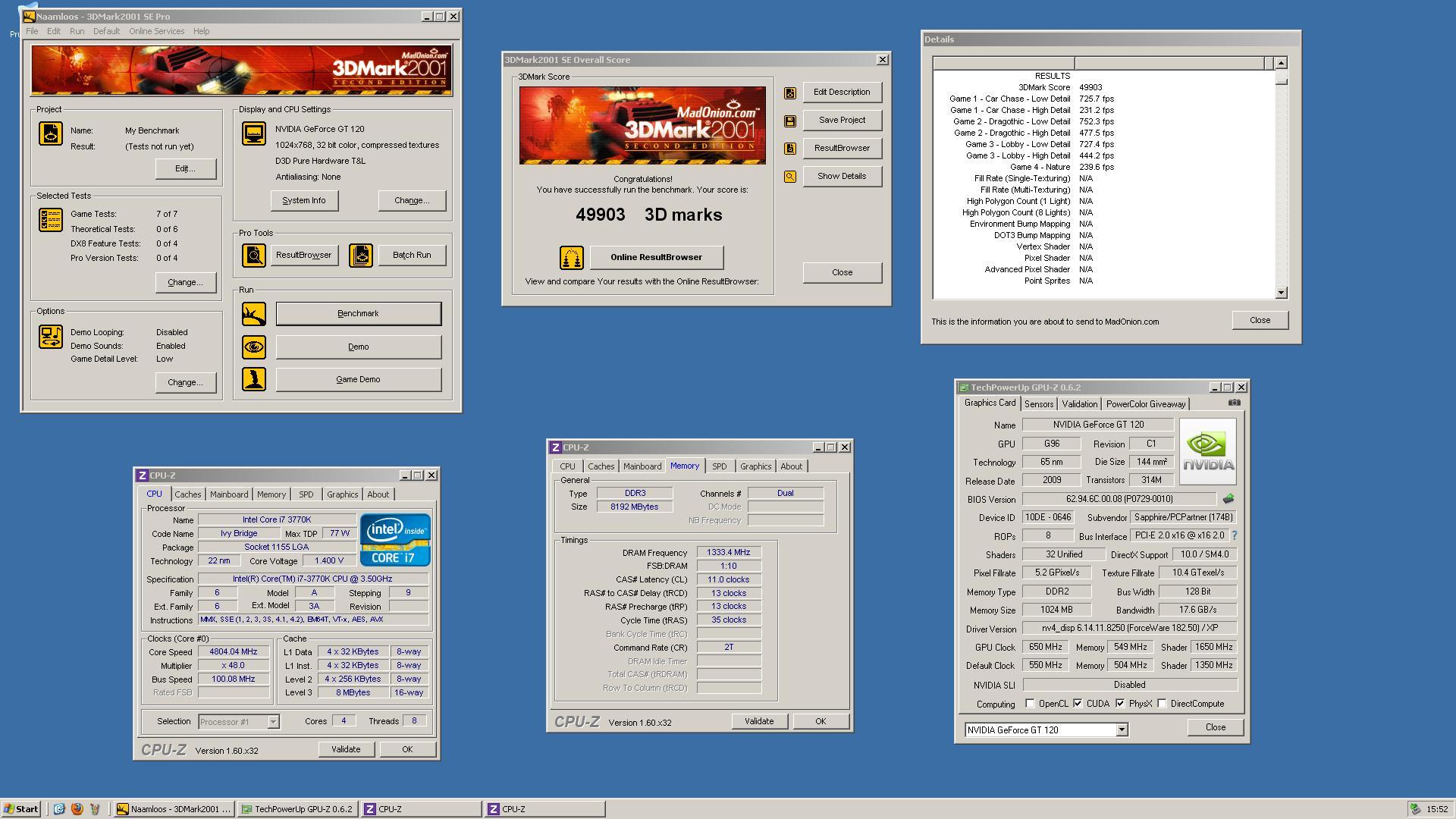Open the Firefox quick launch icon

77,809
